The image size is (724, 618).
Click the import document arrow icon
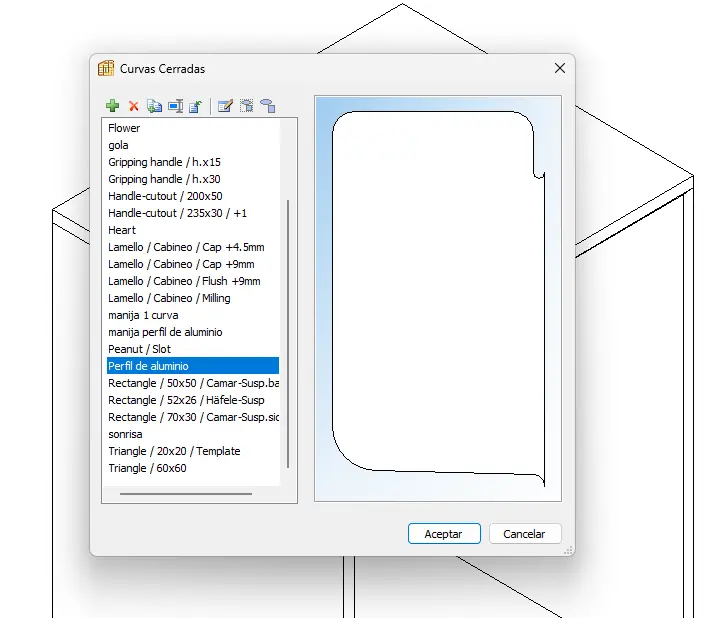(196, 105)
